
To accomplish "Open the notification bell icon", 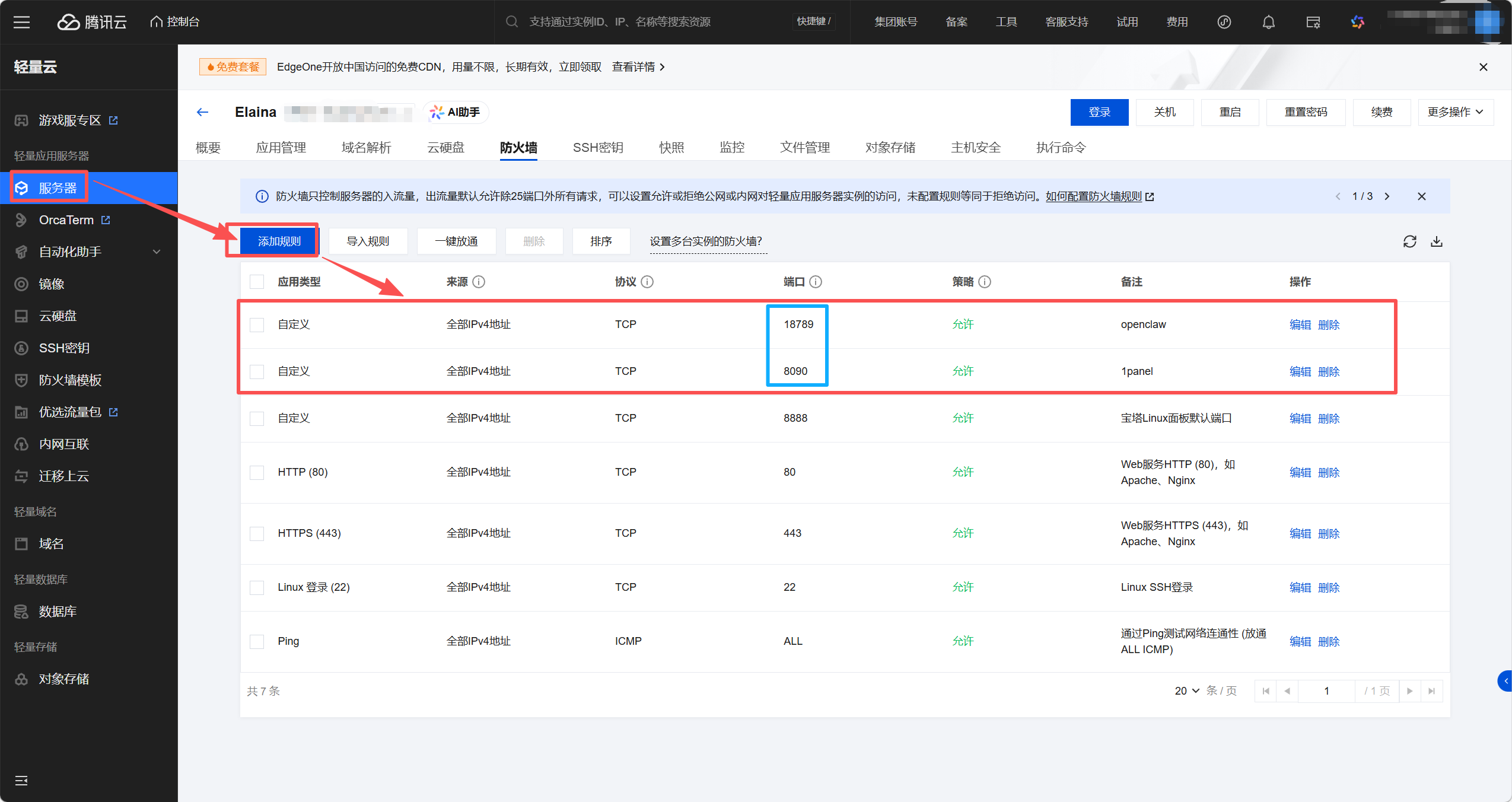I will [x=1268, y=22].
